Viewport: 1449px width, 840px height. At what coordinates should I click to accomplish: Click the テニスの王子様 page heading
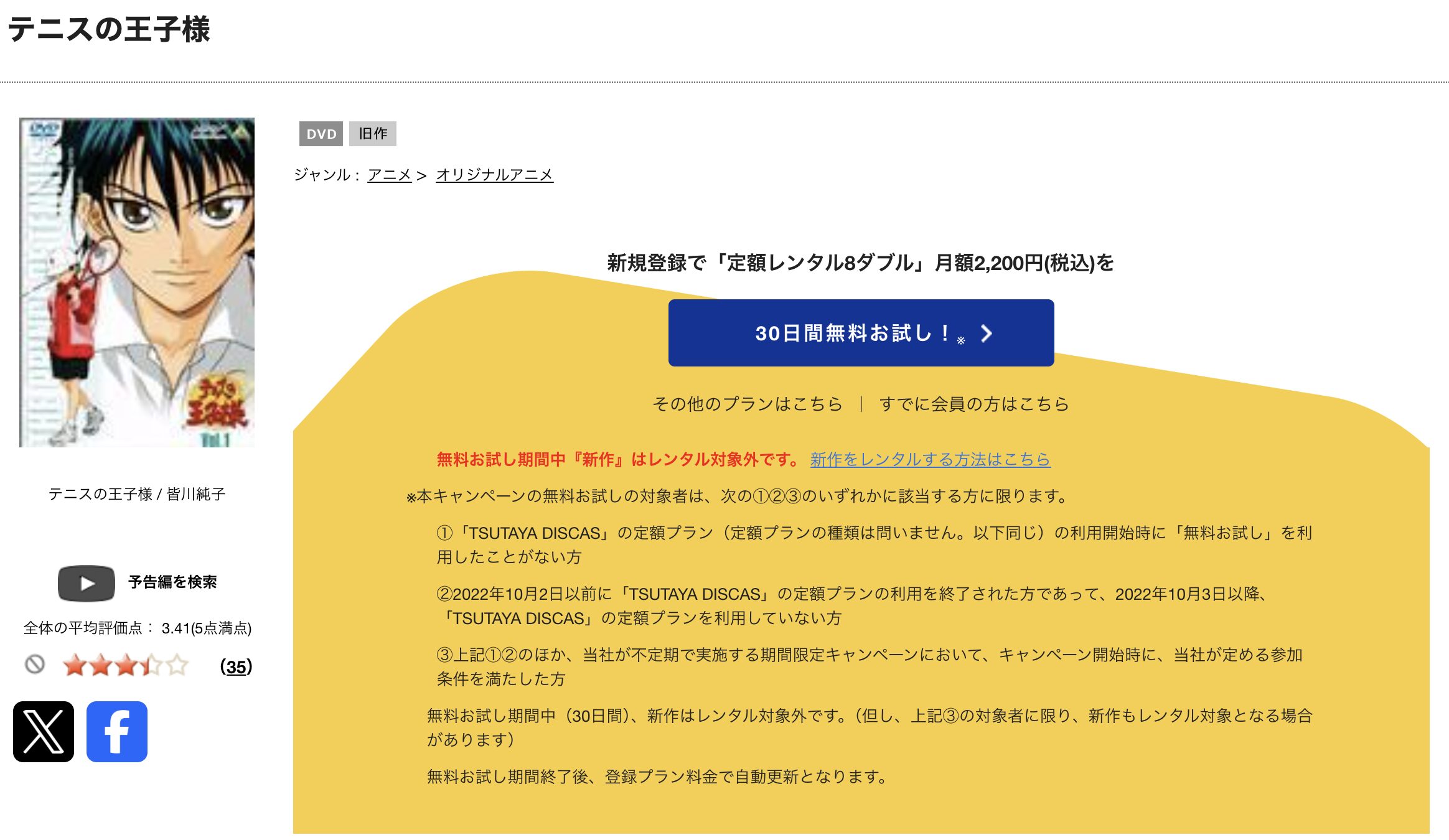pyautogui.click(x=110, y=29)
